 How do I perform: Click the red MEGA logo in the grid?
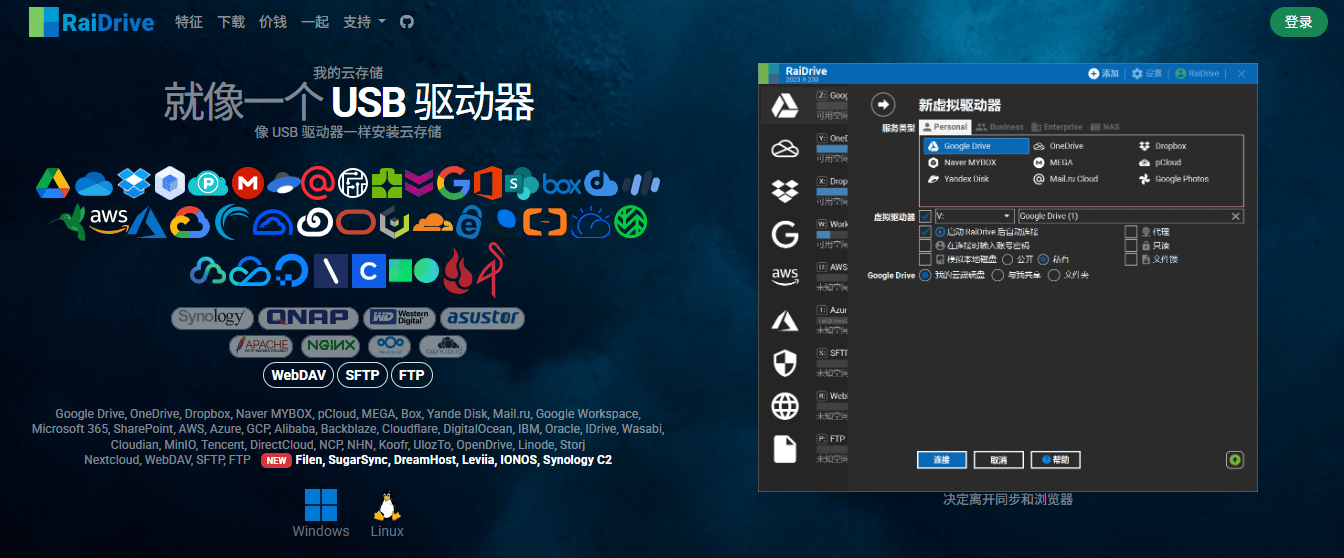(247, 183)
